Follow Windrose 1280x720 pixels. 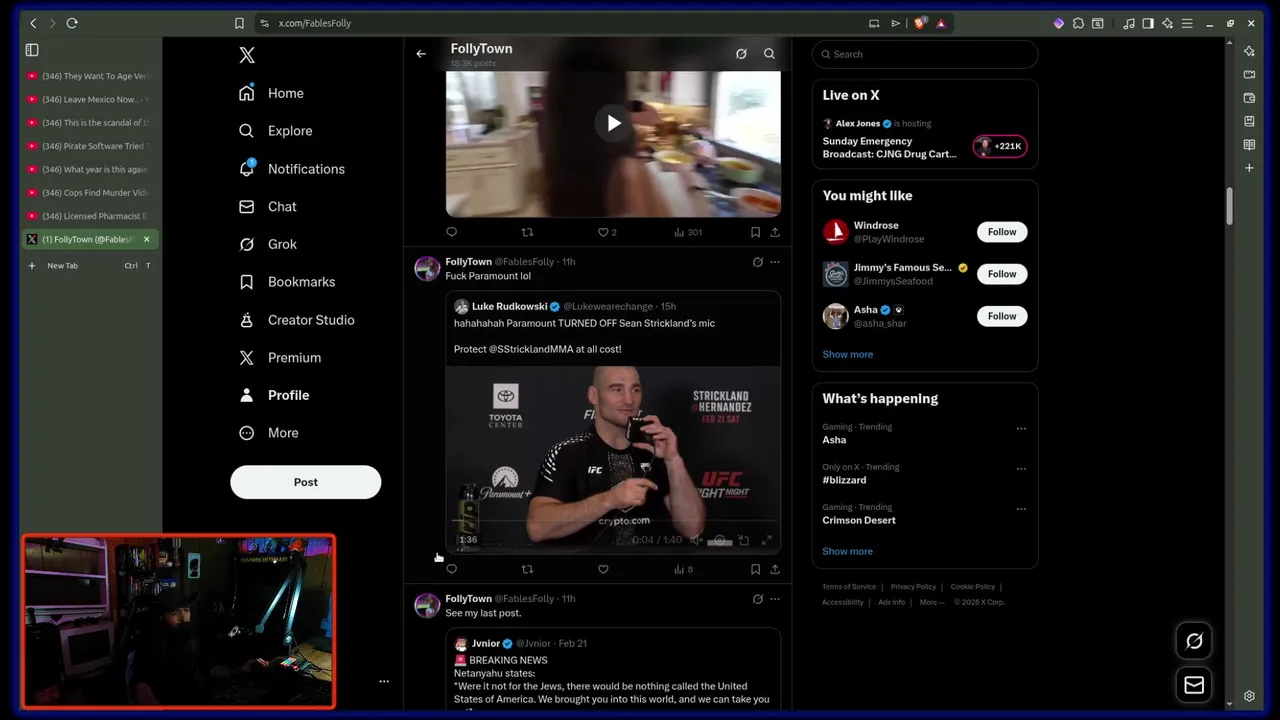(x=1001, y=232)
